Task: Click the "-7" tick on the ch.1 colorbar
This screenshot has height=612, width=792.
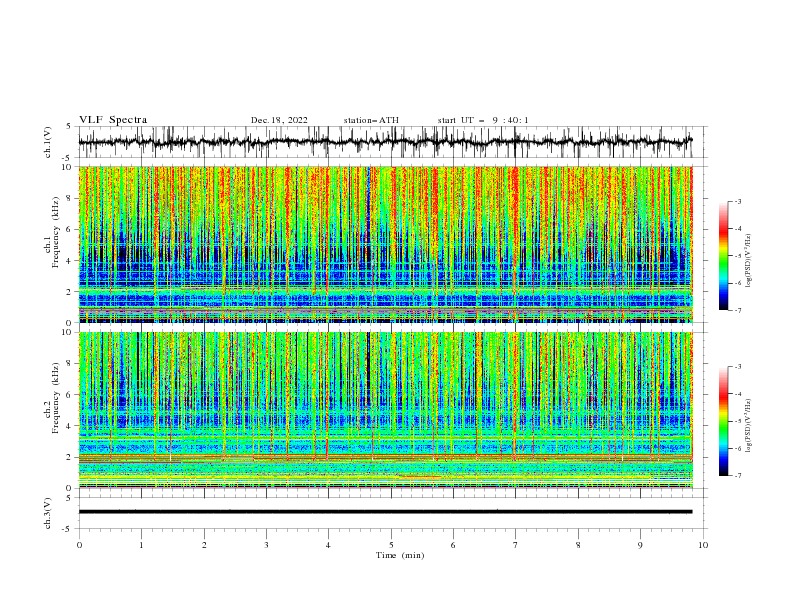Action: click(738, 310)
